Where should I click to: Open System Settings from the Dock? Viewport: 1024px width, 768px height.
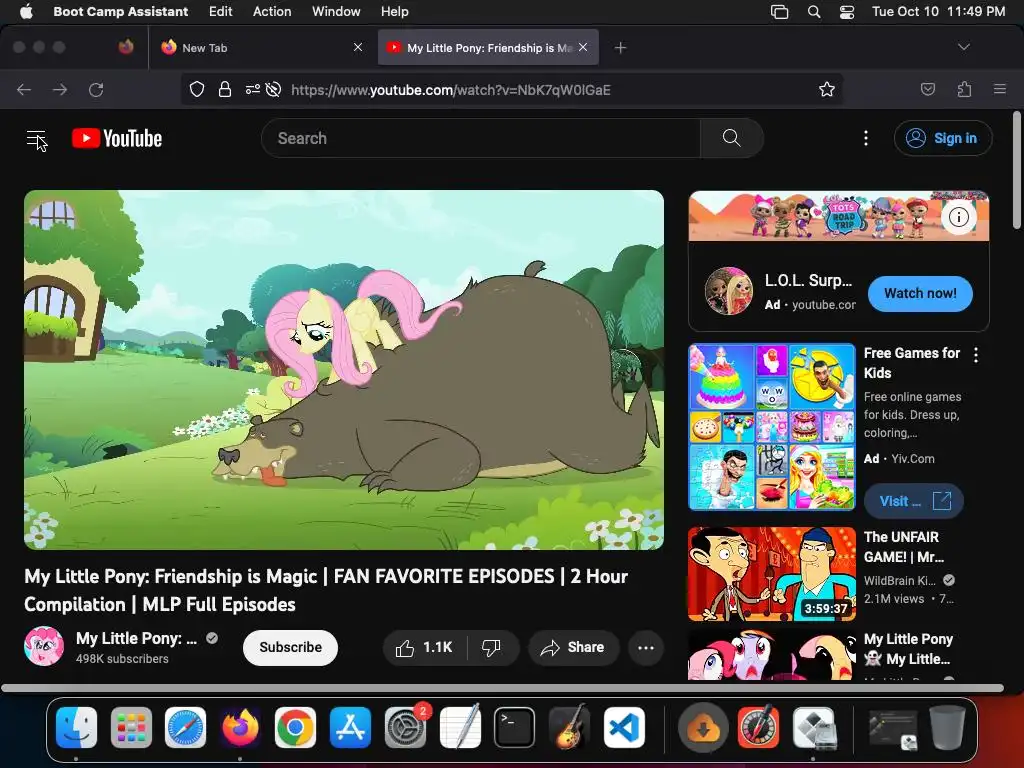pyautogui.click(x=405, y=728)
